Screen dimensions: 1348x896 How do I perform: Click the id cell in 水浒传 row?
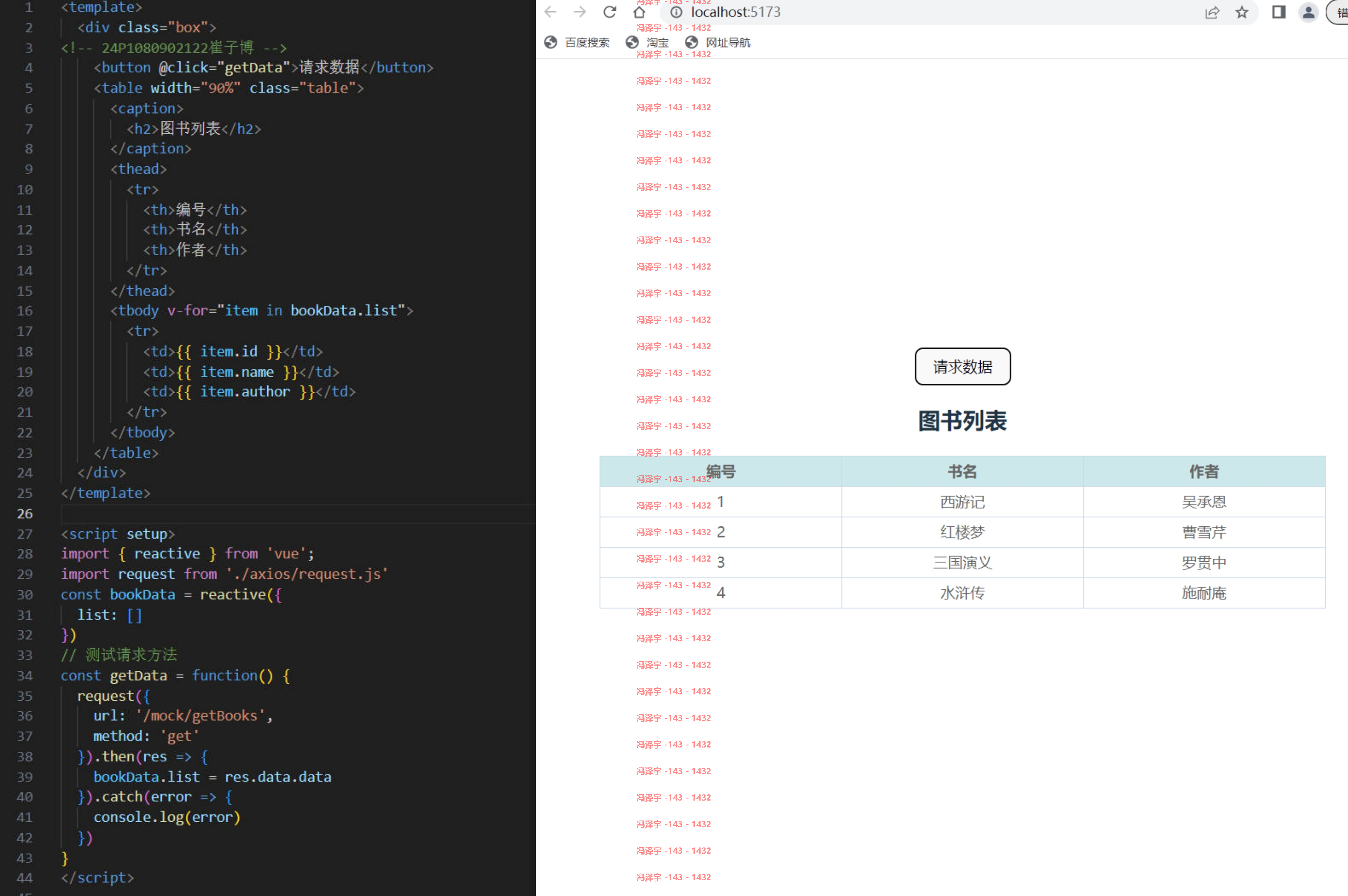pos(720,593)
